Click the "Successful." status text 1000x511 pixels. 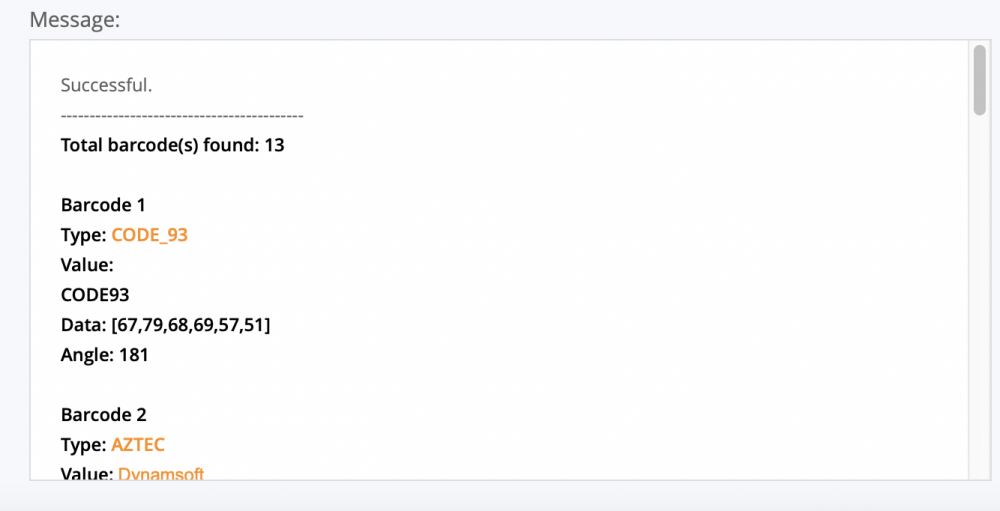106,85
